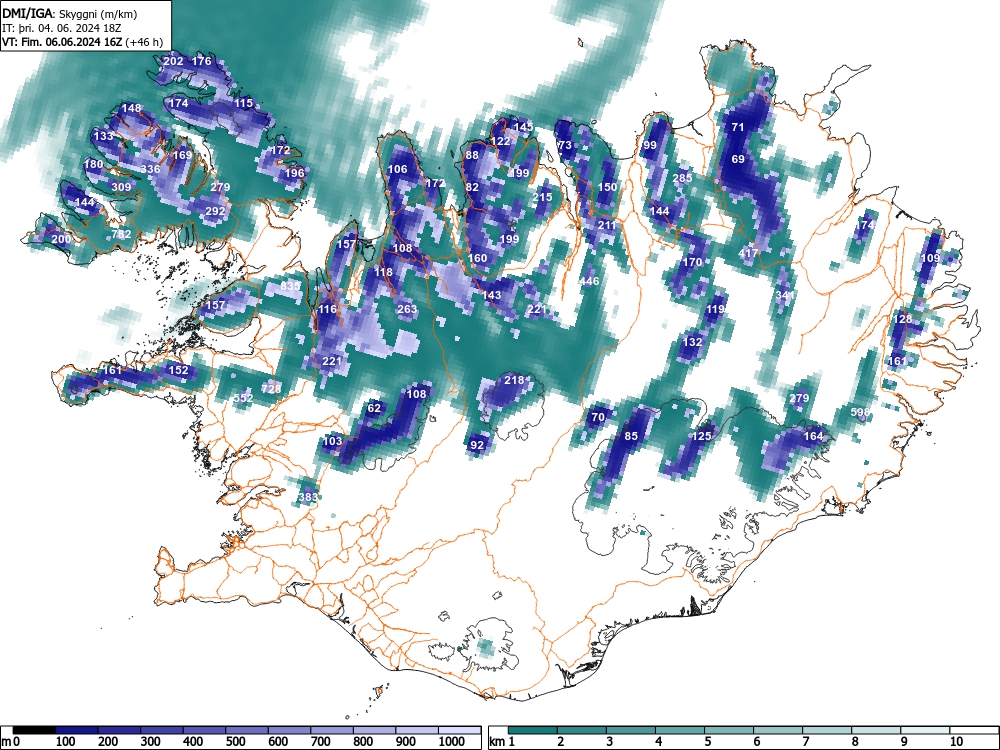Select the teal swatch between km 5 and 6
The height and width of the screenshot is (750, 1000).
click(729, 730)
